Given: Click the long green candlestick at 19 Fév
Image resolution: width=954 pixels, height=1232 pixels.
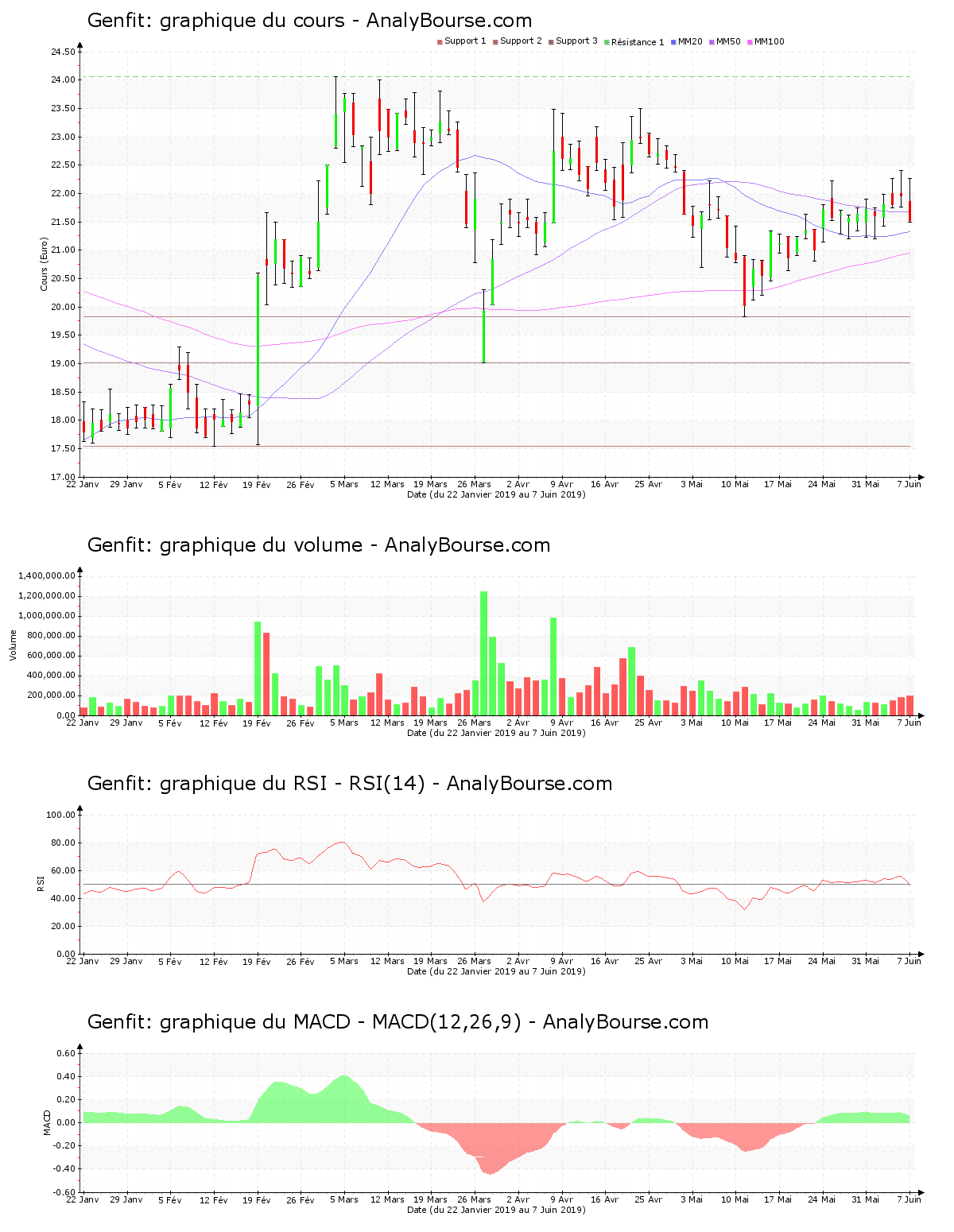Looking at the screenshot, I should (x=258, y=342).
